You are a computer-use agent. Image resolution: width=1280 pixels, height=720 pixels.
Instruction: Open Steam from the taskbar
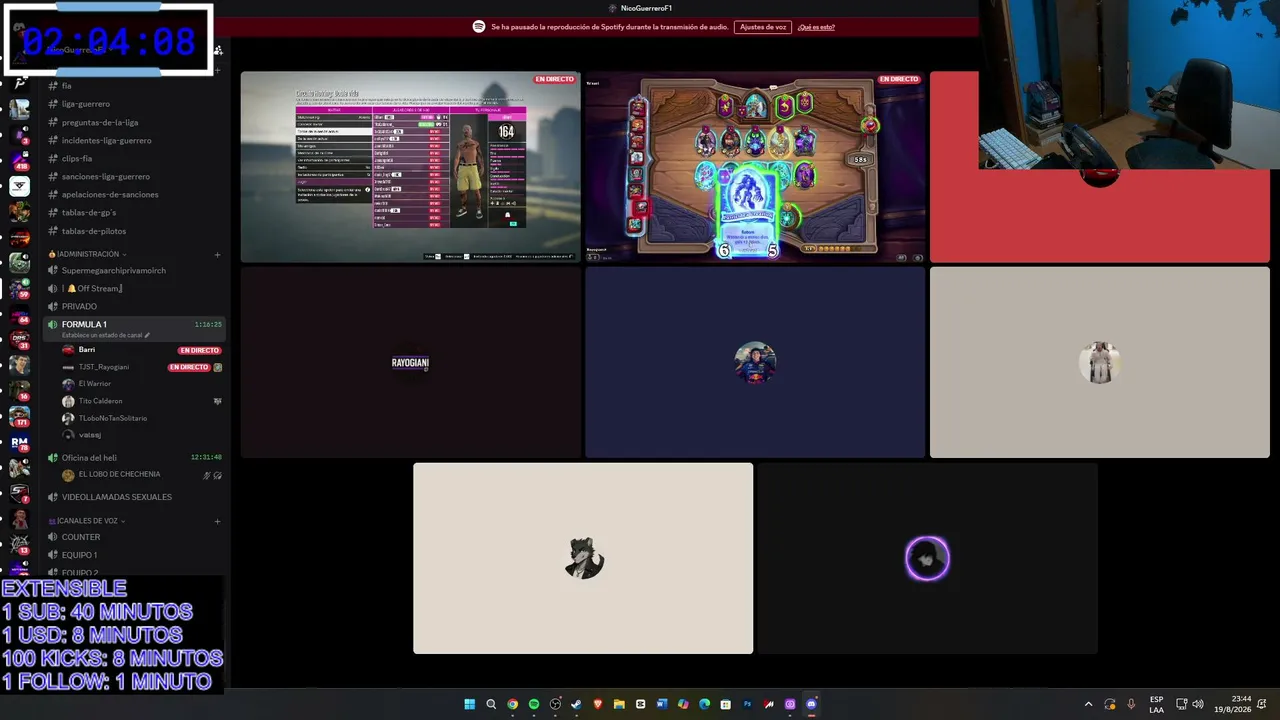pos(576,704)
